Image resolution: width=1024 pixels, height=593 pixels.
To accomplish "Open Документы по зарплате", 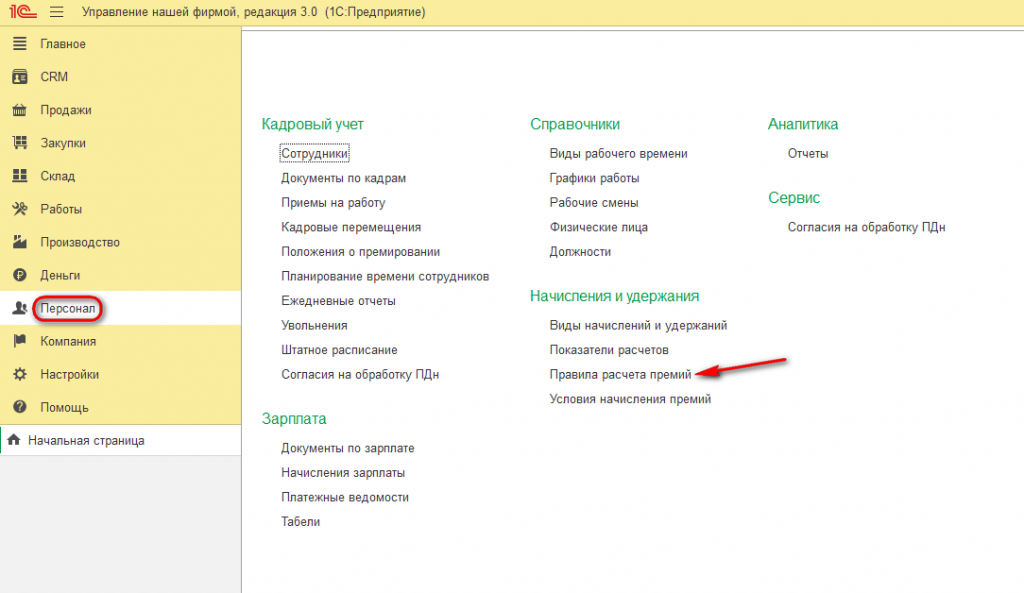I will (347, 448).
